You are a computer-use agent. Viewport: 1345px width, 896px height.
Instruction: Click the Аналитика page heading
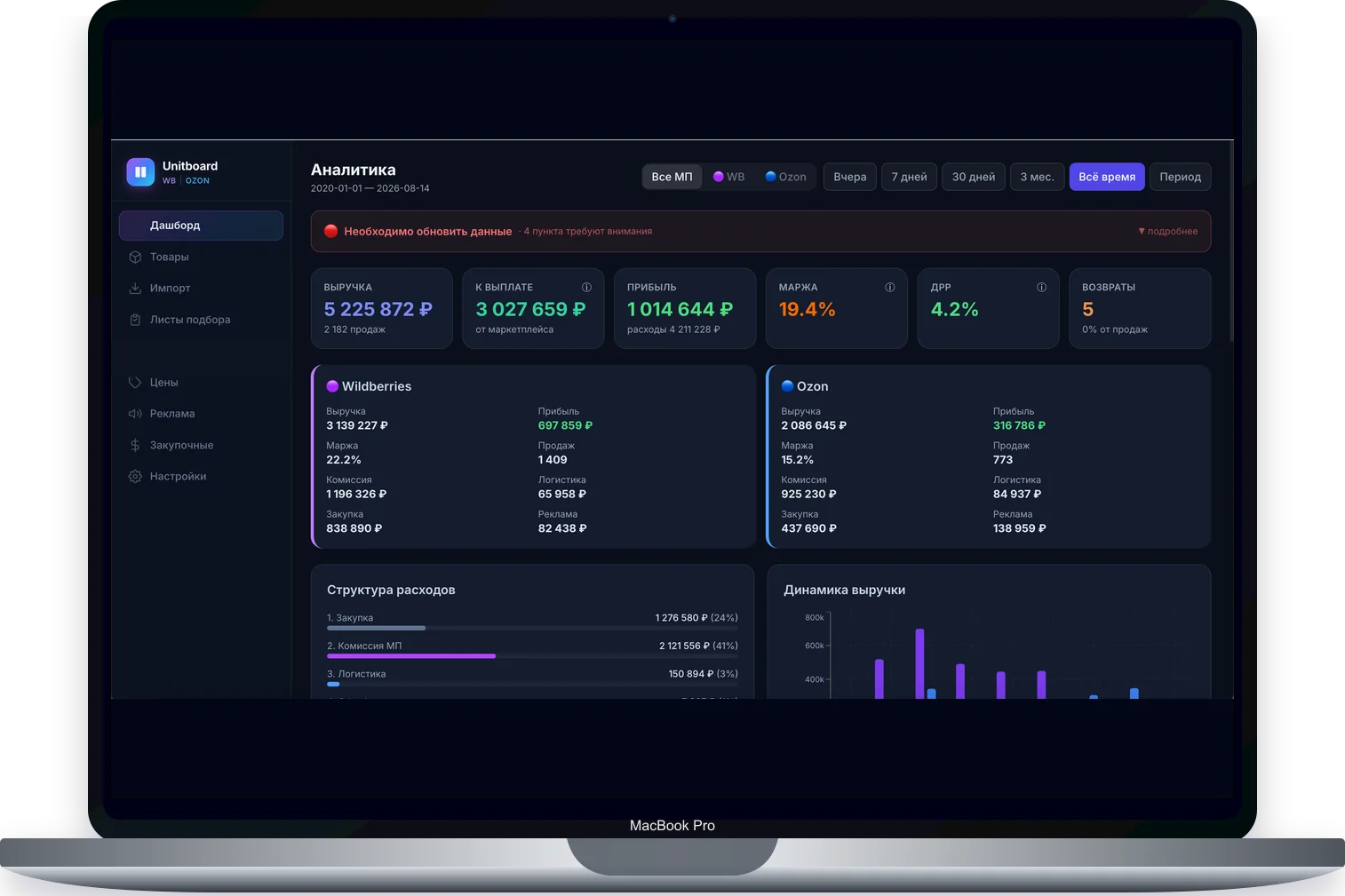point(354,170)
